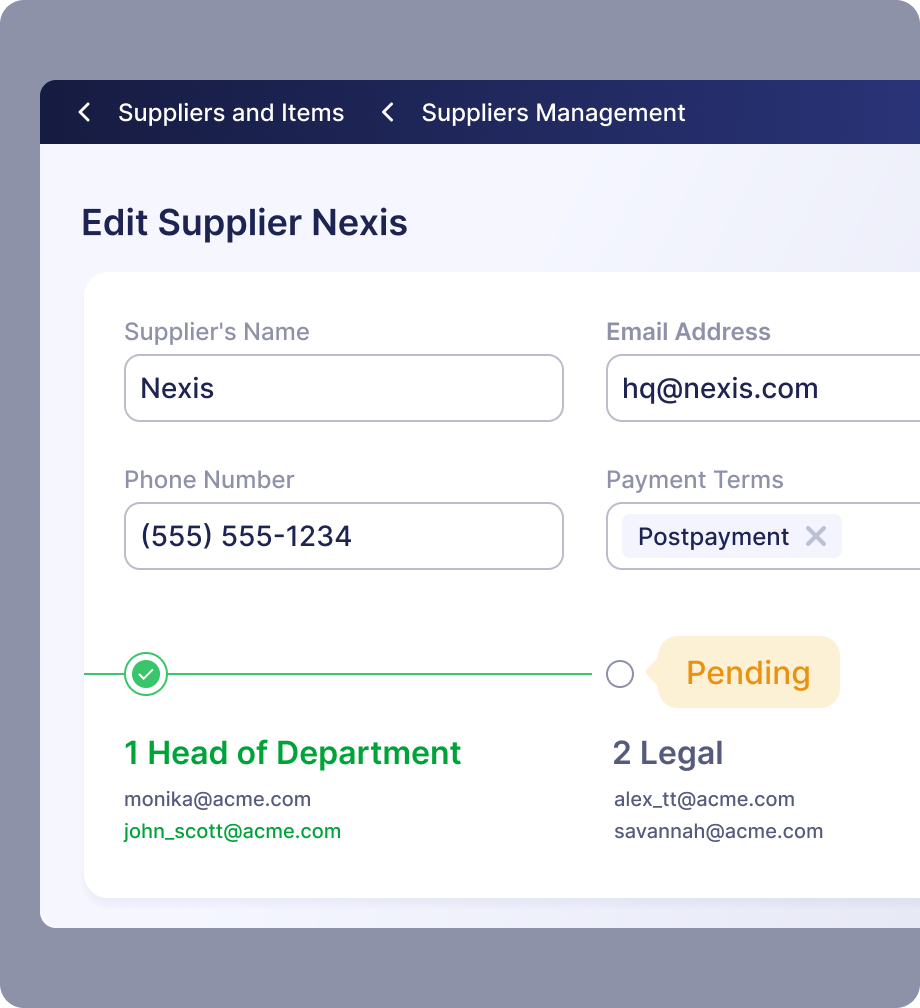Click the green checkmark step icon
This screenshot has width=920, height=1008.
click(x=146, y=675)
